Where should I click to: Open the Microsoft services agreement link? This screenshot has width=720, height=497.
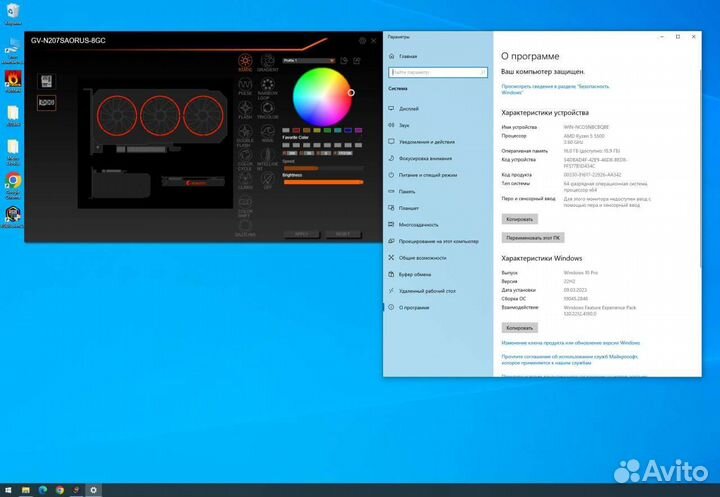coord(569,359)
